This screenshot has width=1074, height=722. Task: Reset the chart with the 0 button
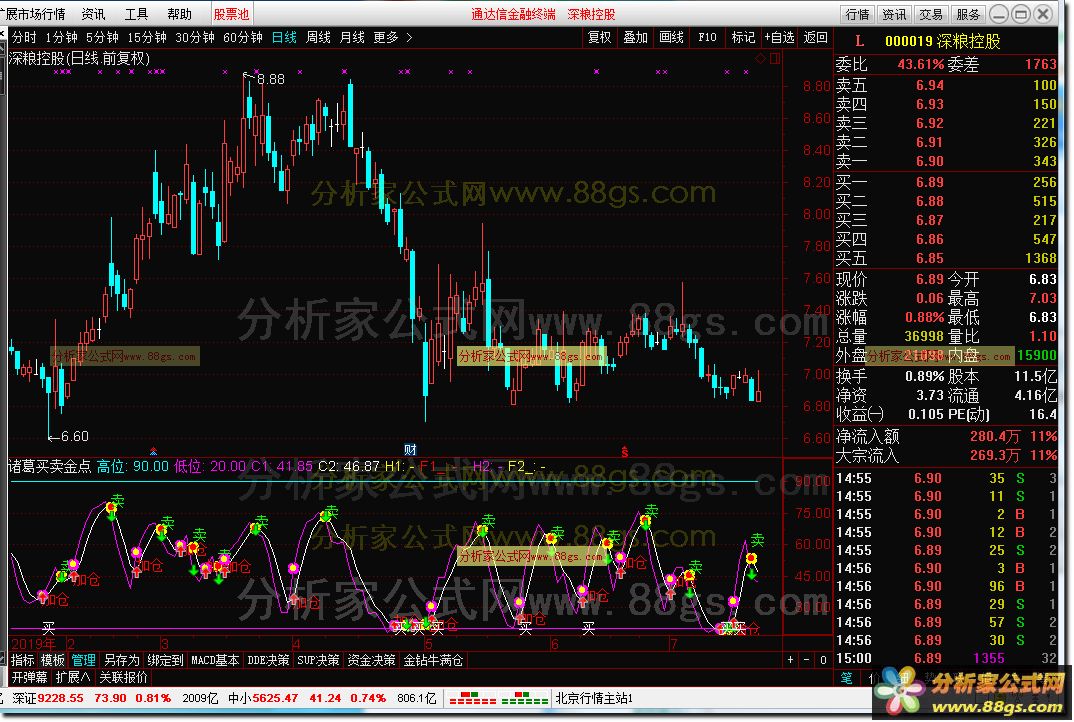click(823, 660)
